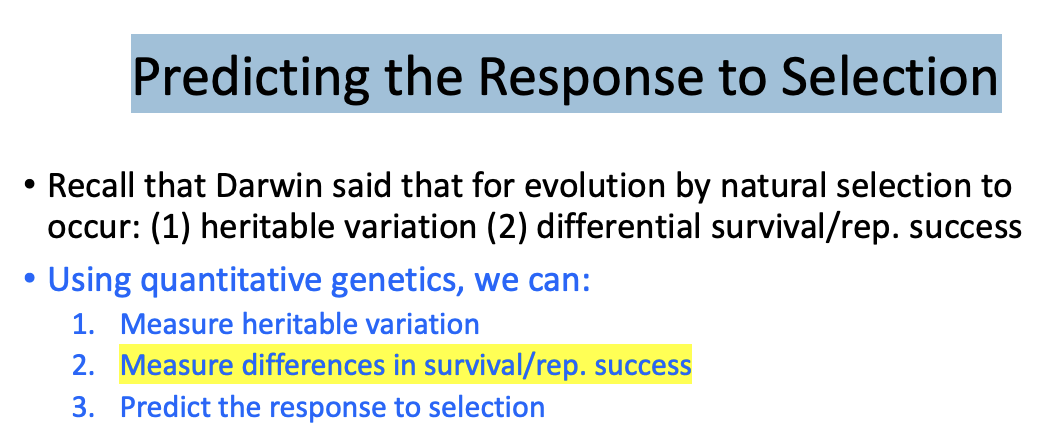
Task: Click the 'Predict the response to selection' item
Action: coord(332,407)
